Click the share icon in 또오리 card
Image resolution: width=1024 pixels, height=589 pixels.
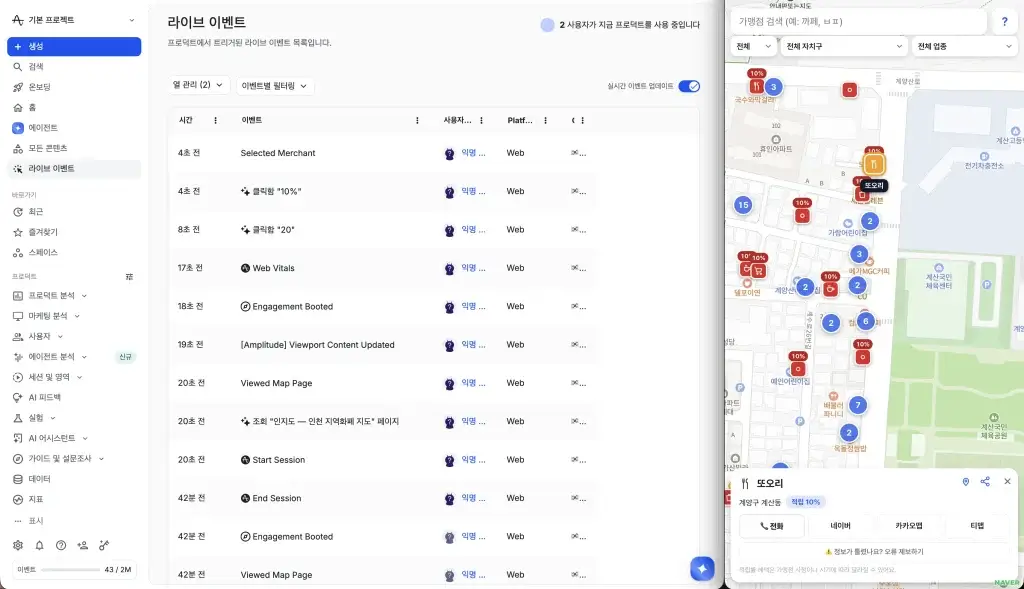[985, 481]
